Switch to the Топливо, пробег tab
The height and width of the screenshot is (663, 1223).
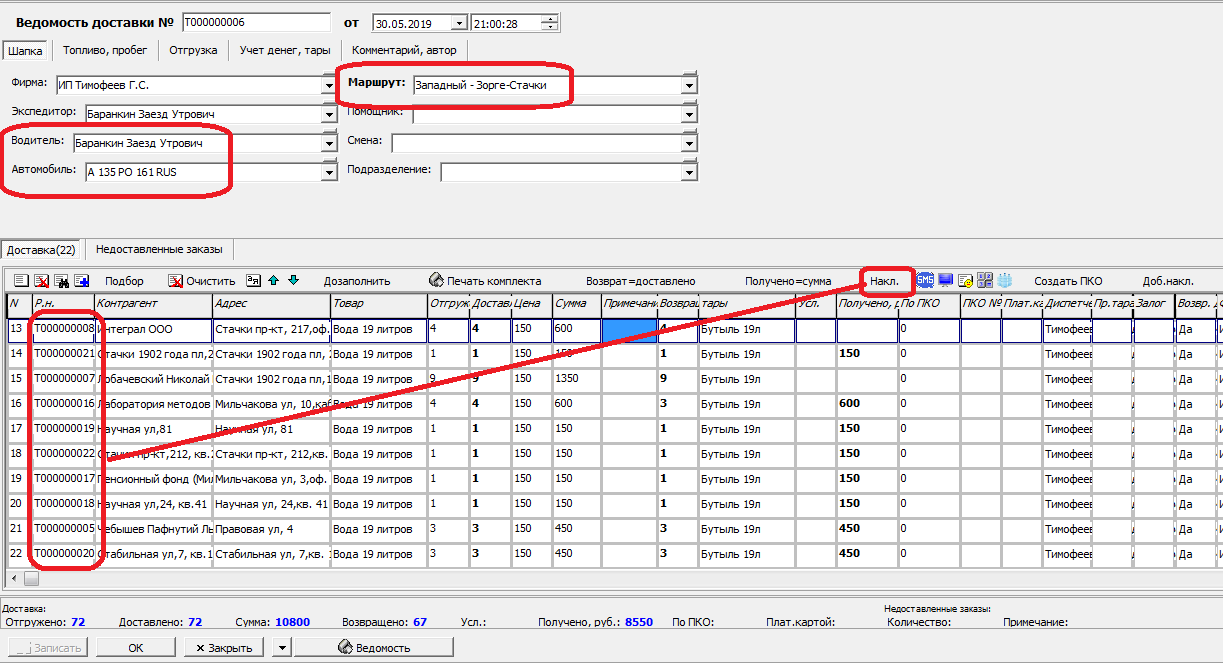[105, 49]
